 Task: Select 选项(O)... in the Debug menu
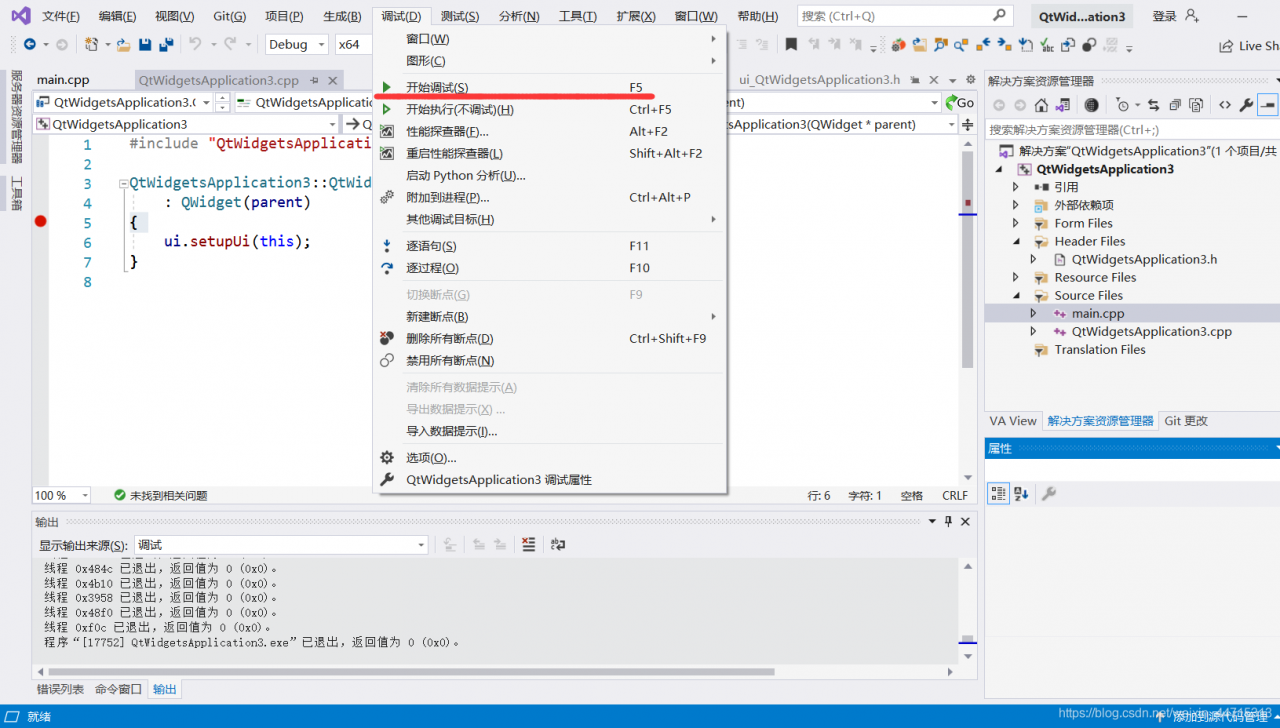pos(549,457)
